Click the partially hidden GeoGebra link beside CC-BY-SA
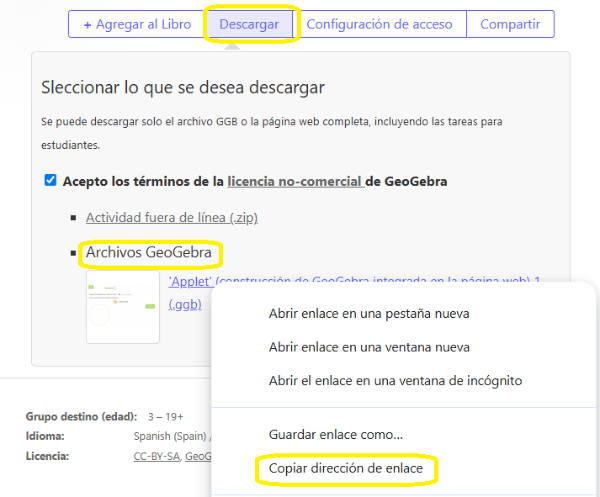 click(x=198, y=456)
